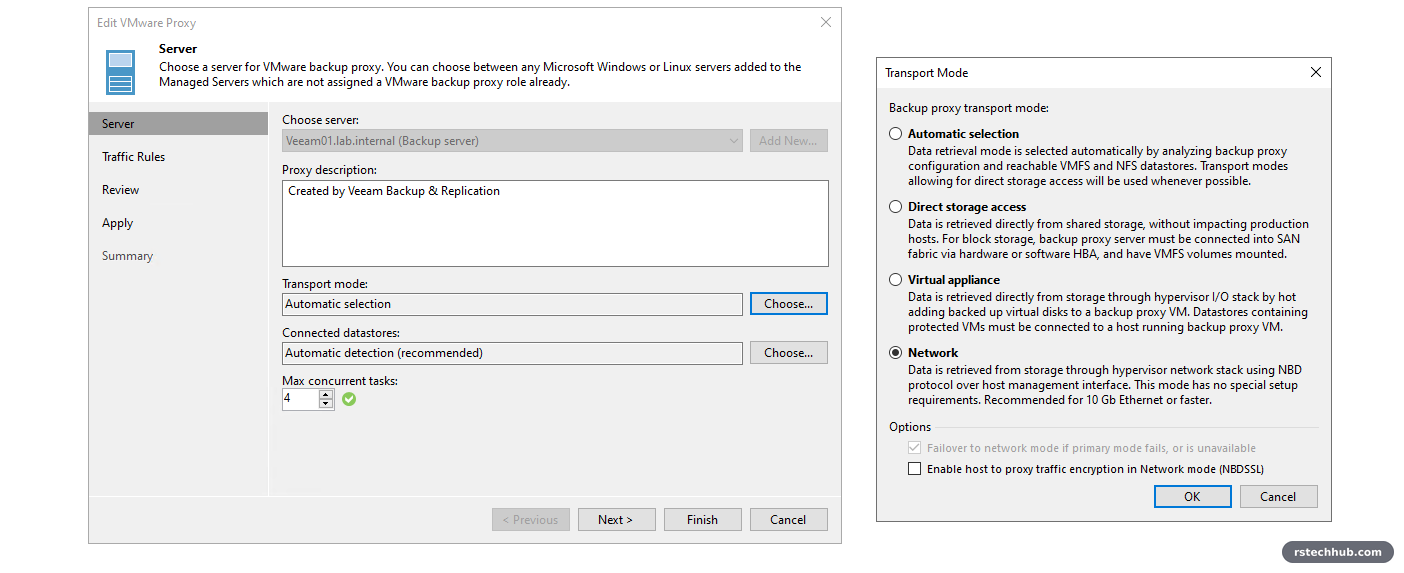Image resolution: width=1404 pixels, height=573 pixels.
Task: Click the Previous button
Action: tap(531, 520)
